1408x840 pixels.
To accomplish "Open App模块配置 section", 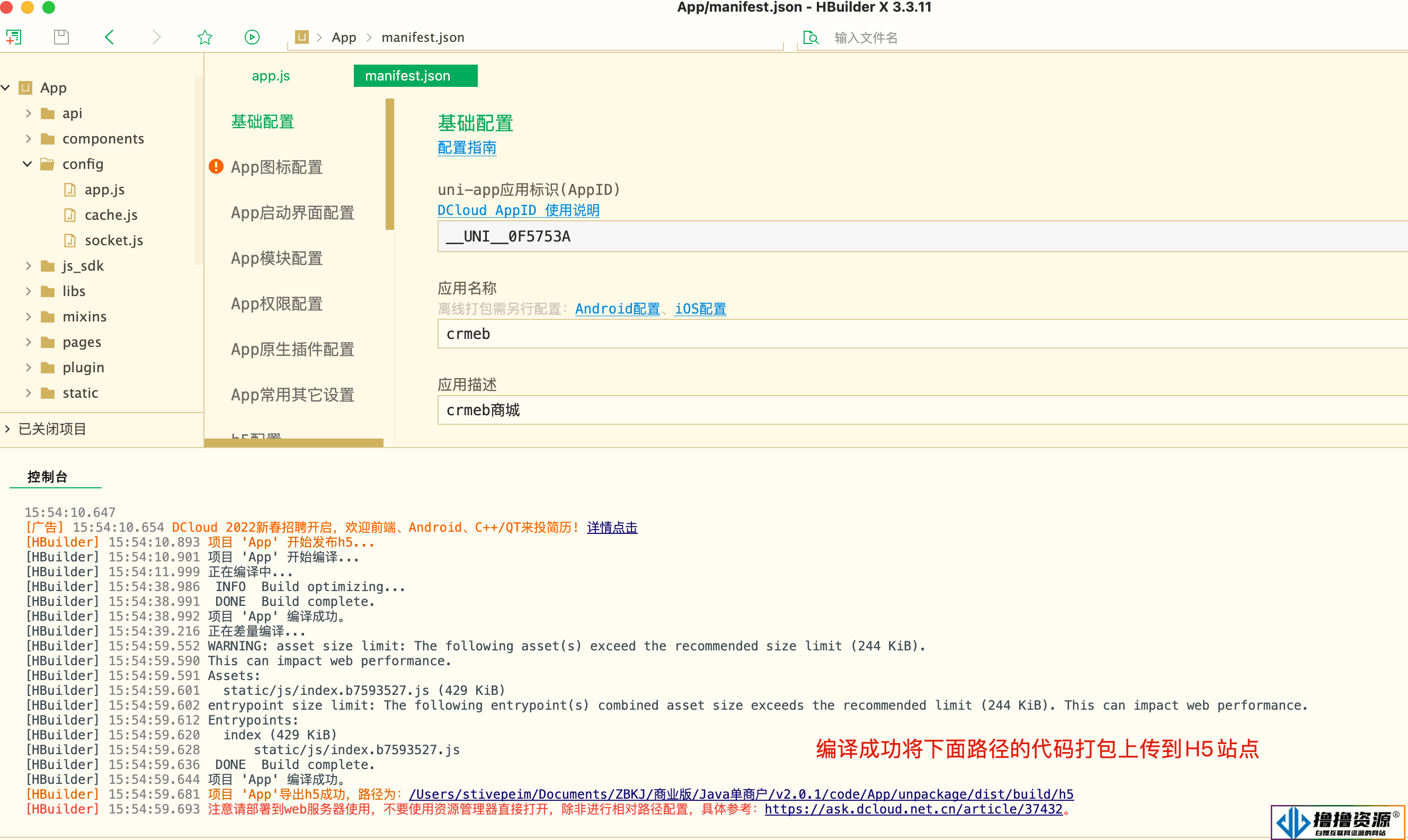I will pos(277,258).
